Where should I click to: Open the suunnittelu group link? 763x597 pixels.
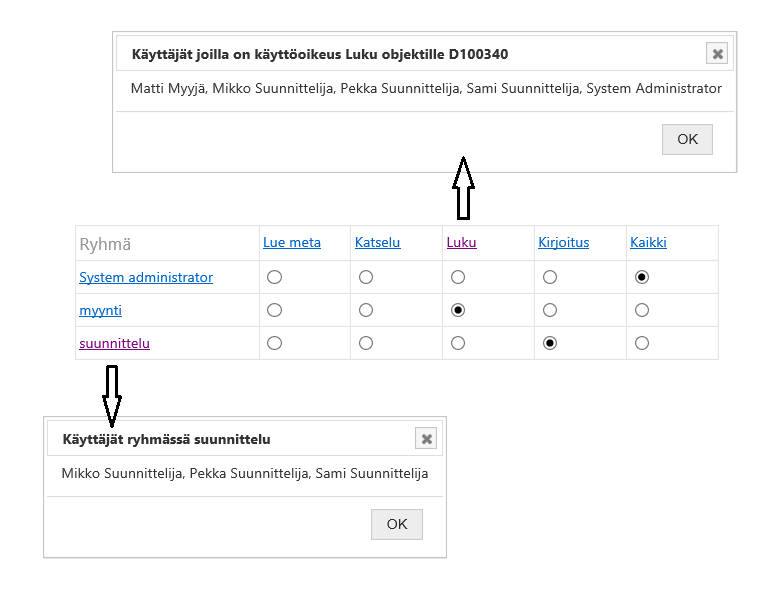[x=114, y=343]
